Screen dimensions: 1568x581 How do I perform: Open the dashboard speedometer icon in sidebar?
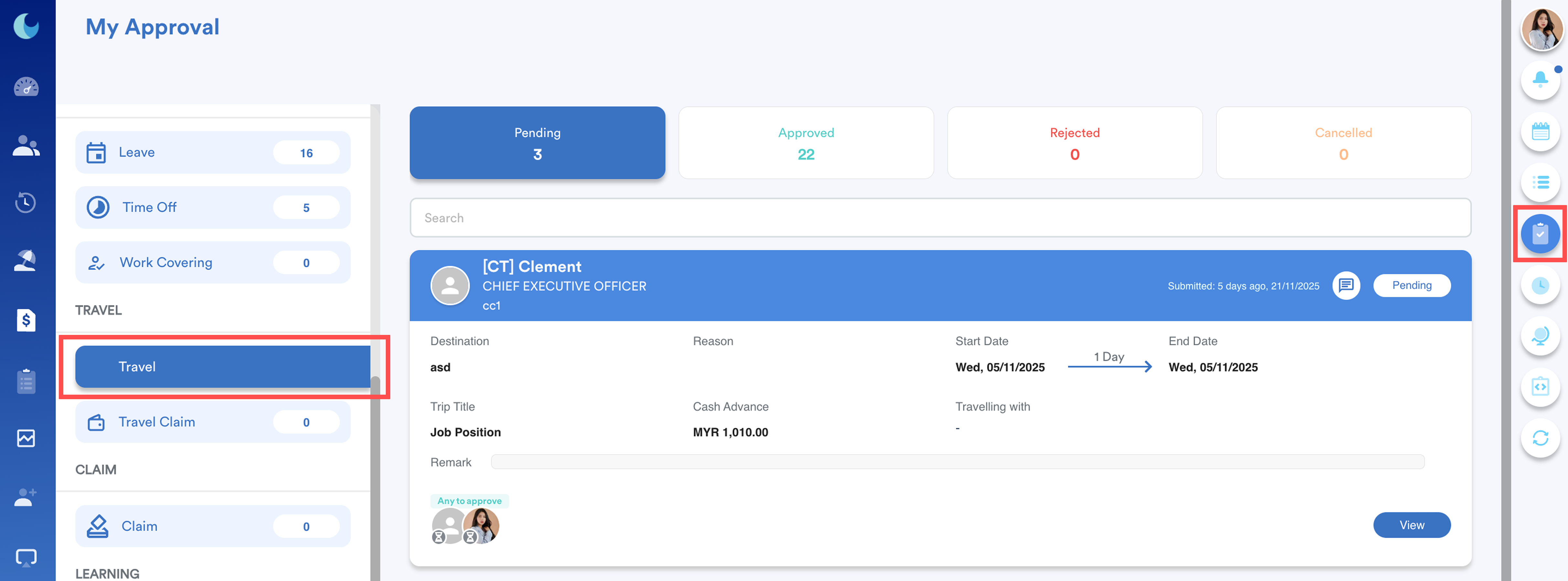click(x=26, y=87)
